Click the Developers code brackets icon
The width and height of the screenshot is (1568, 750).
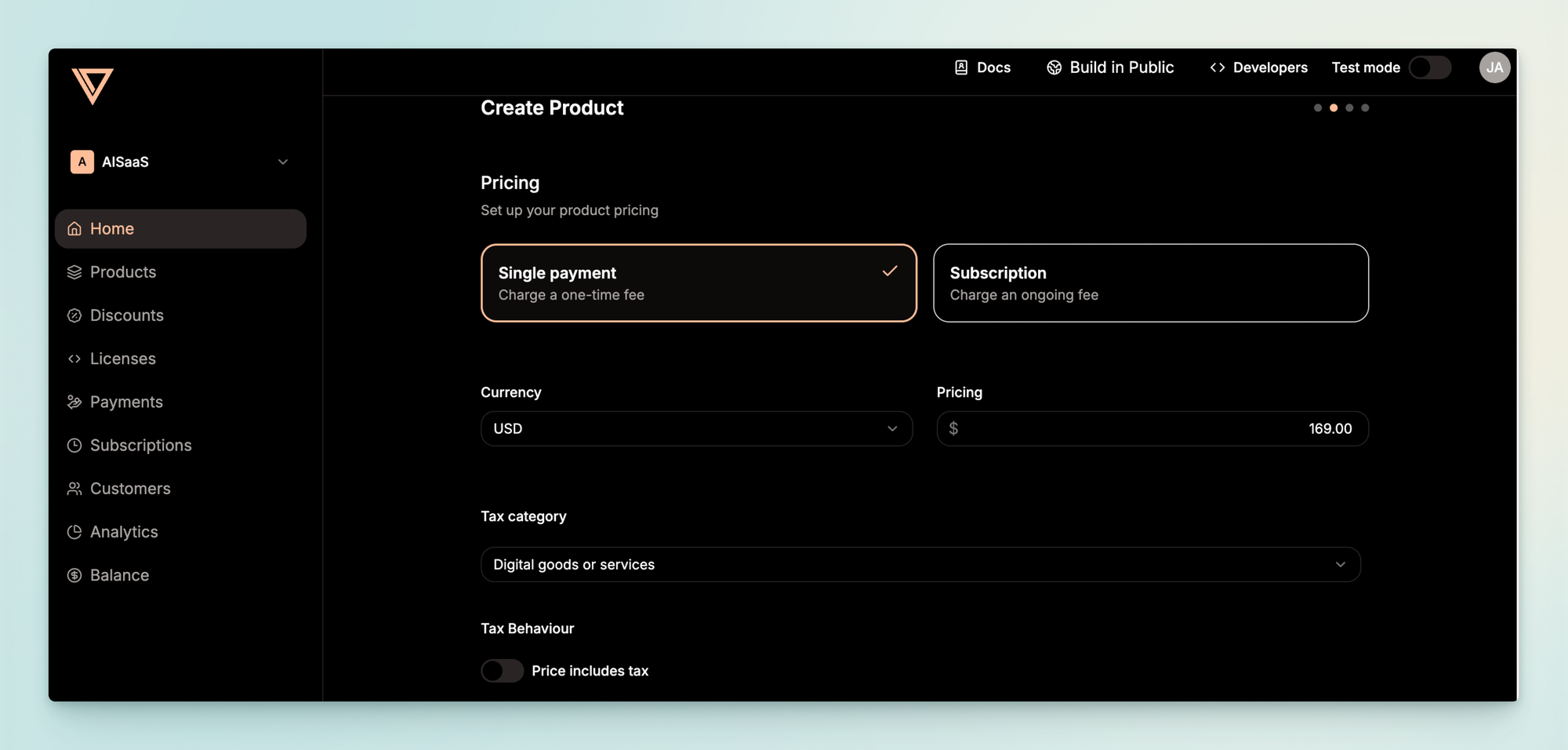[1218, 67]
